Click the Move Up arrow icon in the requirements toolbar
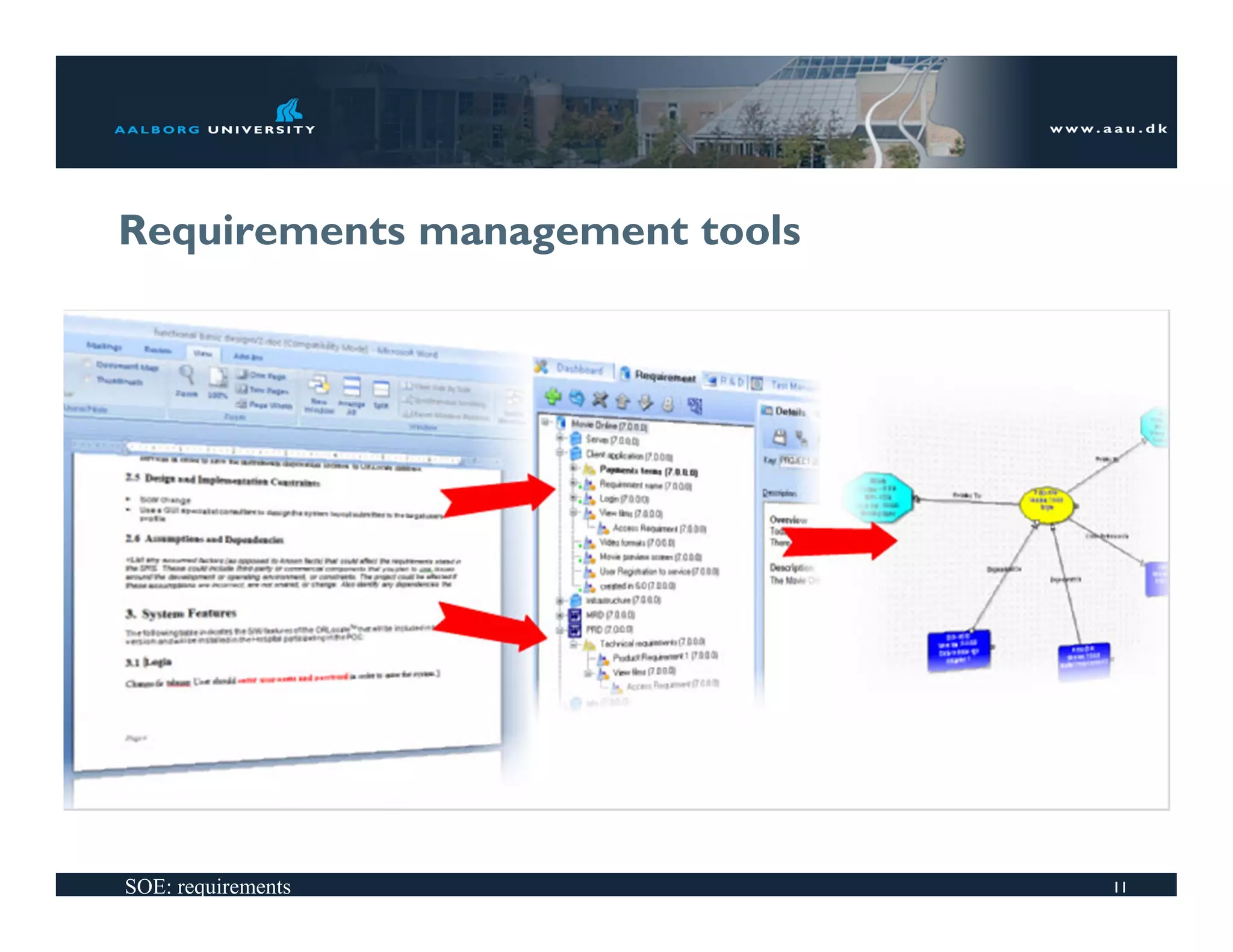Screen dimensions: 1233x952 tap(623, 401)
